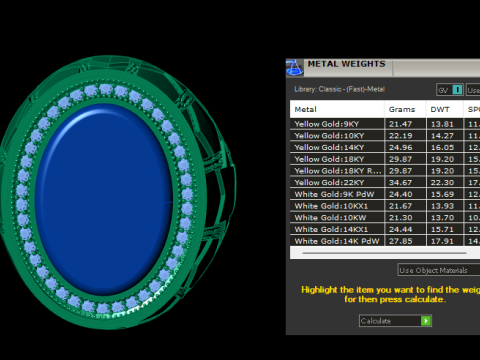Click the green Calculate arrow icon
The height and width of the screenshot is (360, 480).
[x=426, y=321]
